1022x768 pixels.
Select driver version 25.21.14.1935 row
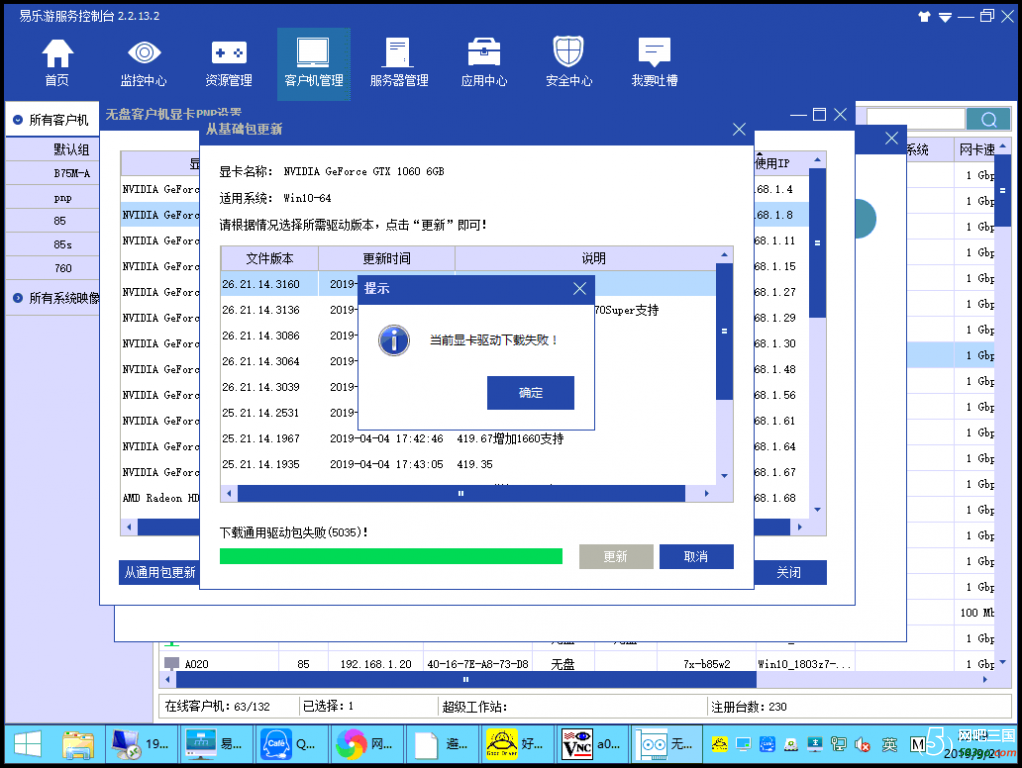468,464
